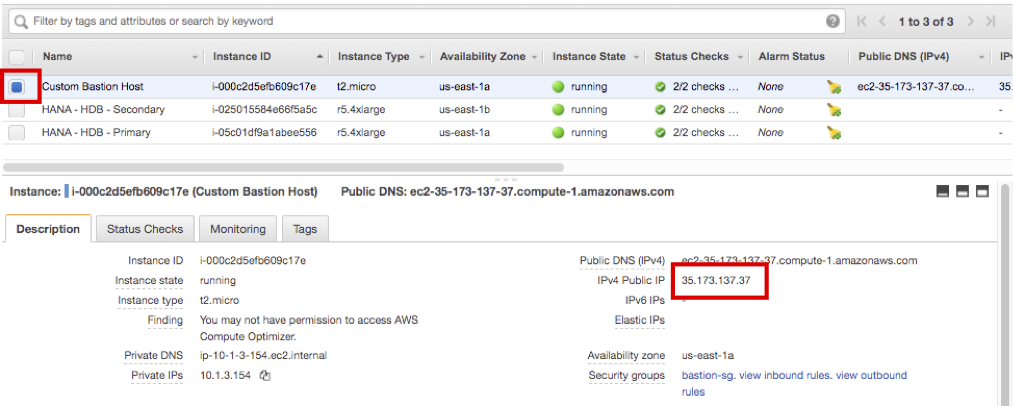Viewport: 1014px width, 406px height.
Task: Select the HANA - HDB - Secondary checkbox
Action: 17,110
